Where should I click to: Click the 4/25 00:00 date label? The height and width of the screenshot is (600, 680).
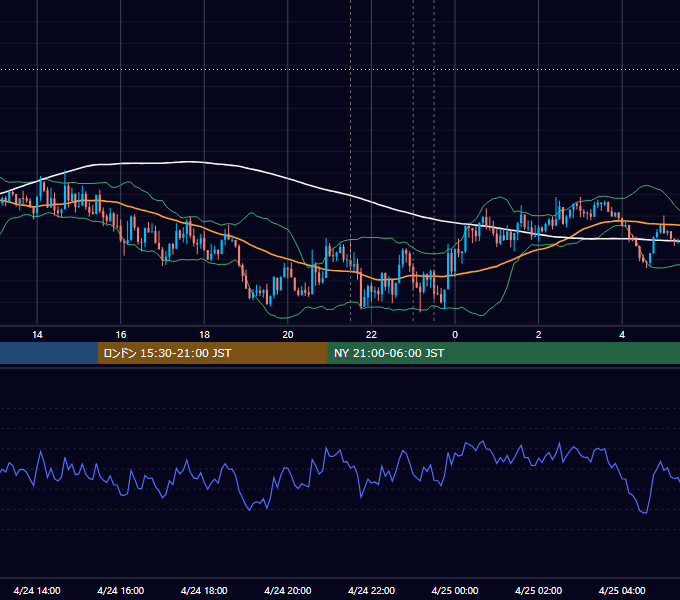point(455,590)
